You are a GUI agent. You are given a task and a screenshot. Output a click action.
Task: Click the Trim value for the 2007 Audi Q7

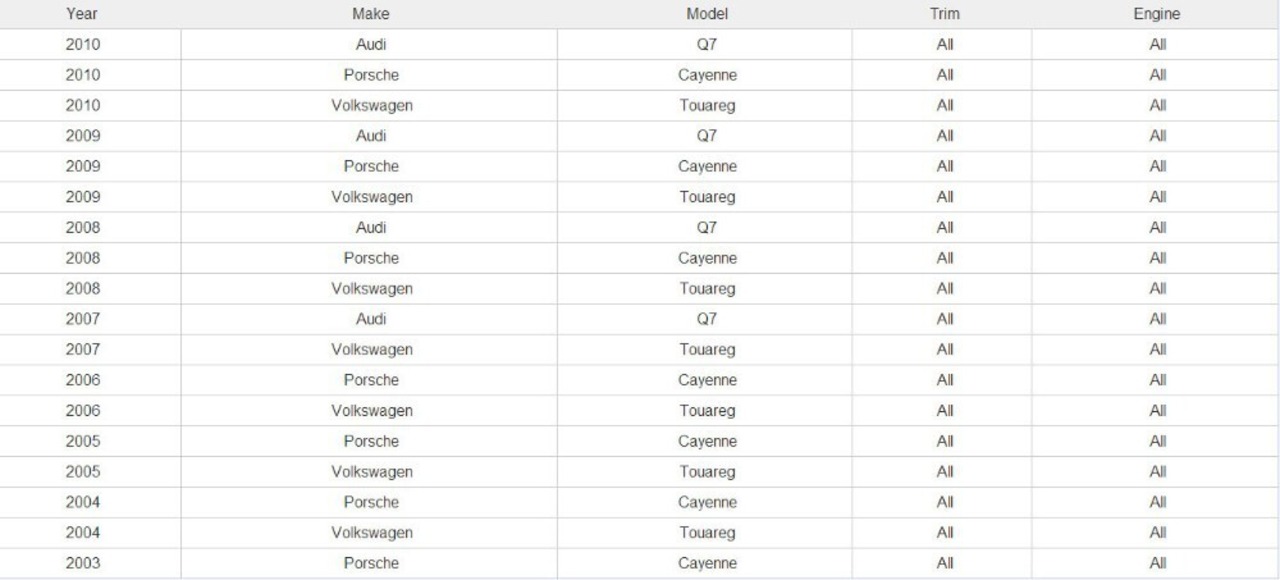click(945, 319)
